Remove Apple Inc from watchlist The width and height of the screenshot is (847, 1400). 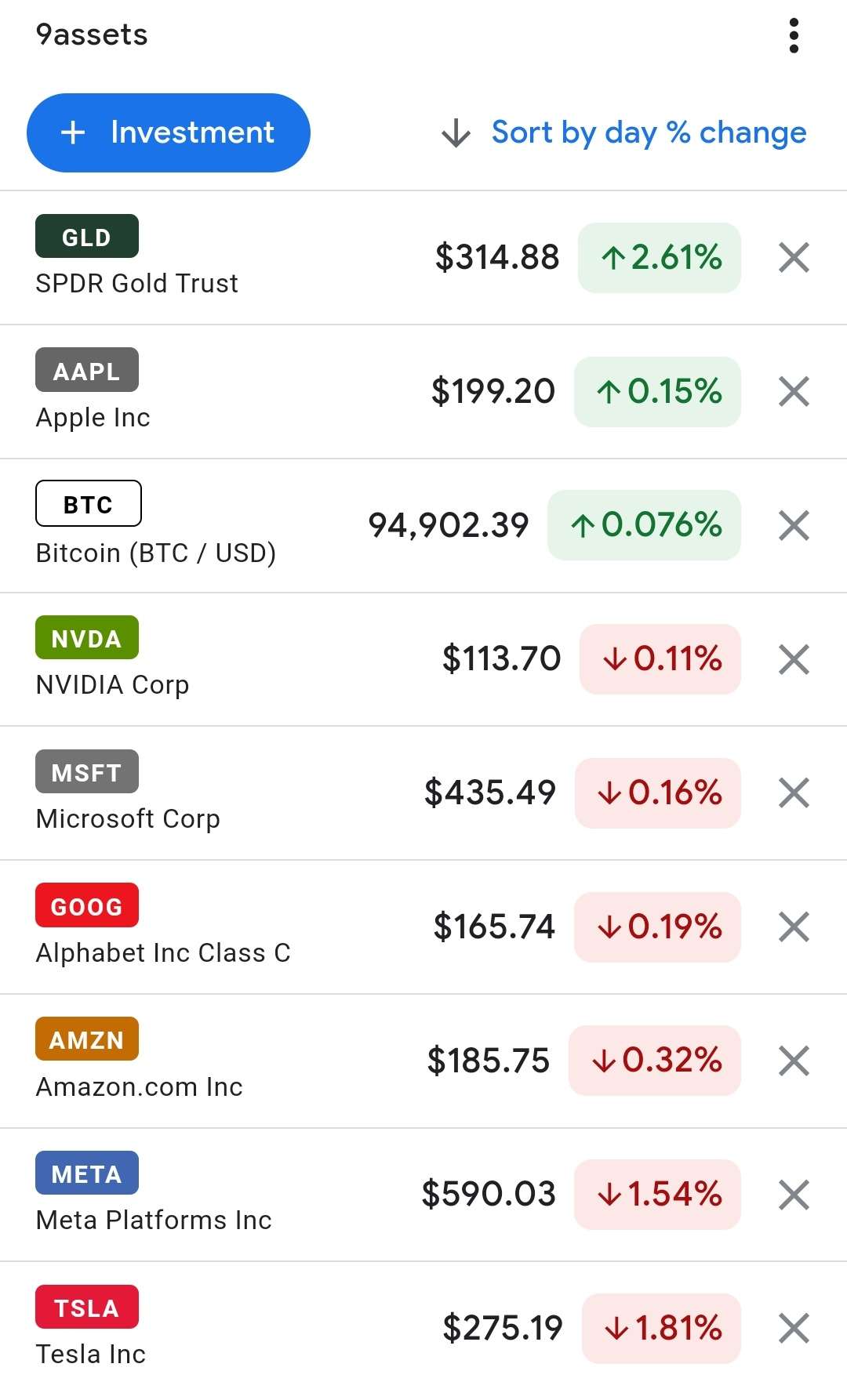794,391
